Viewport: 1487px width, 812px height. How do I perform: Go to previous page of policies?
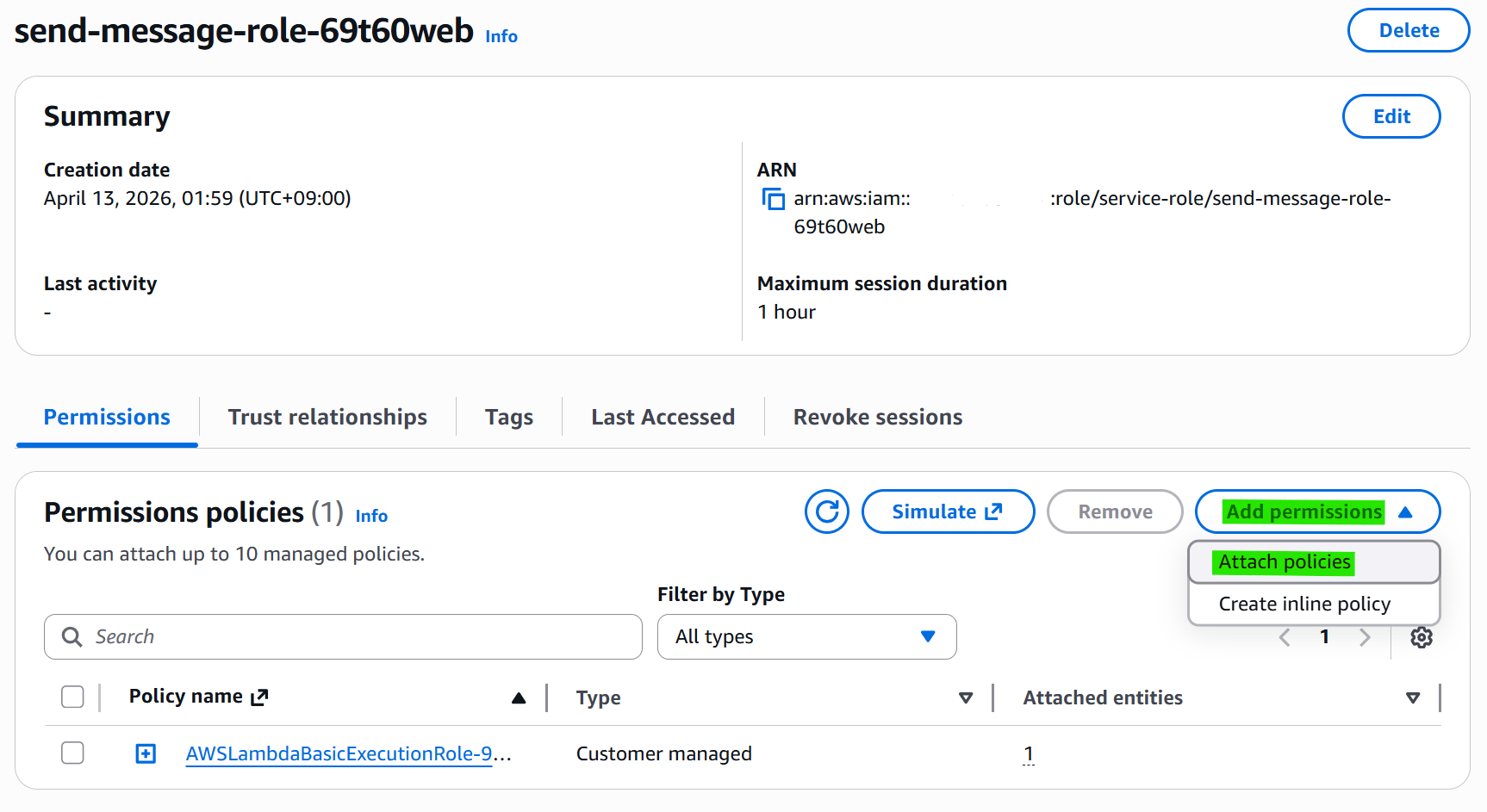(1285, 637)
